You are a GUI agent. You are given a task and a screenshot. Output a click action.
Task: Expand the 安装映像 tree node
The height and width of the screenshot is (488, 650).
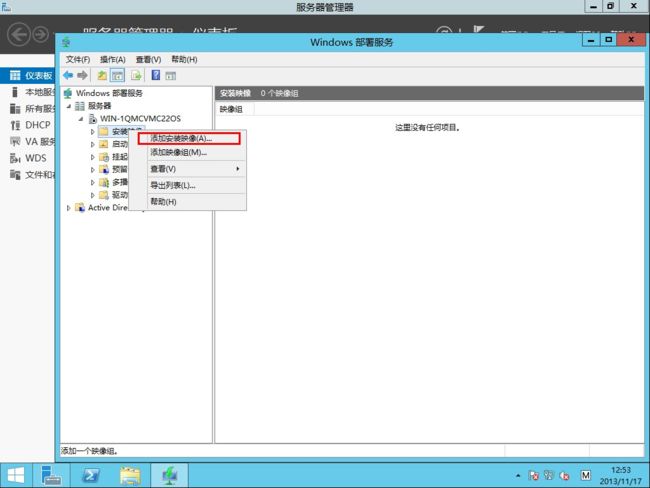(x=92, y=132)
